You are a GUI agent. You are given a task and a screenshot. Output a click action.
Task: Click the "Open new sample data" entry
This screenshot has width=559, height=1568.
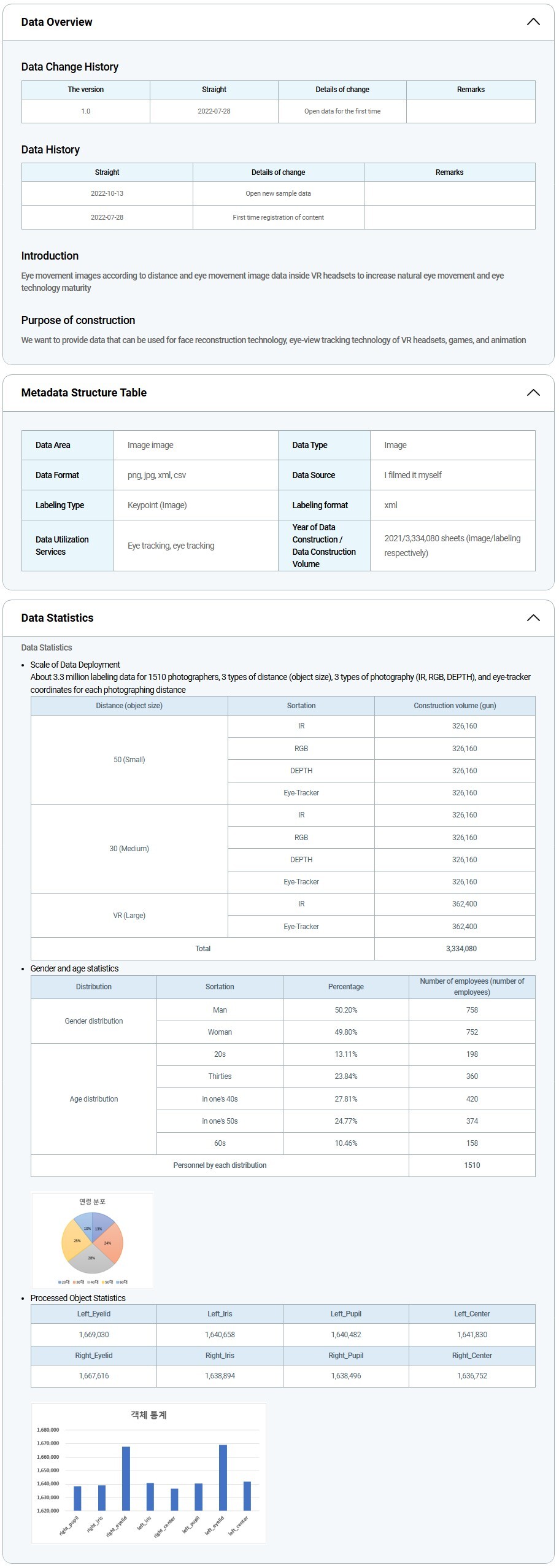(278, 193)
